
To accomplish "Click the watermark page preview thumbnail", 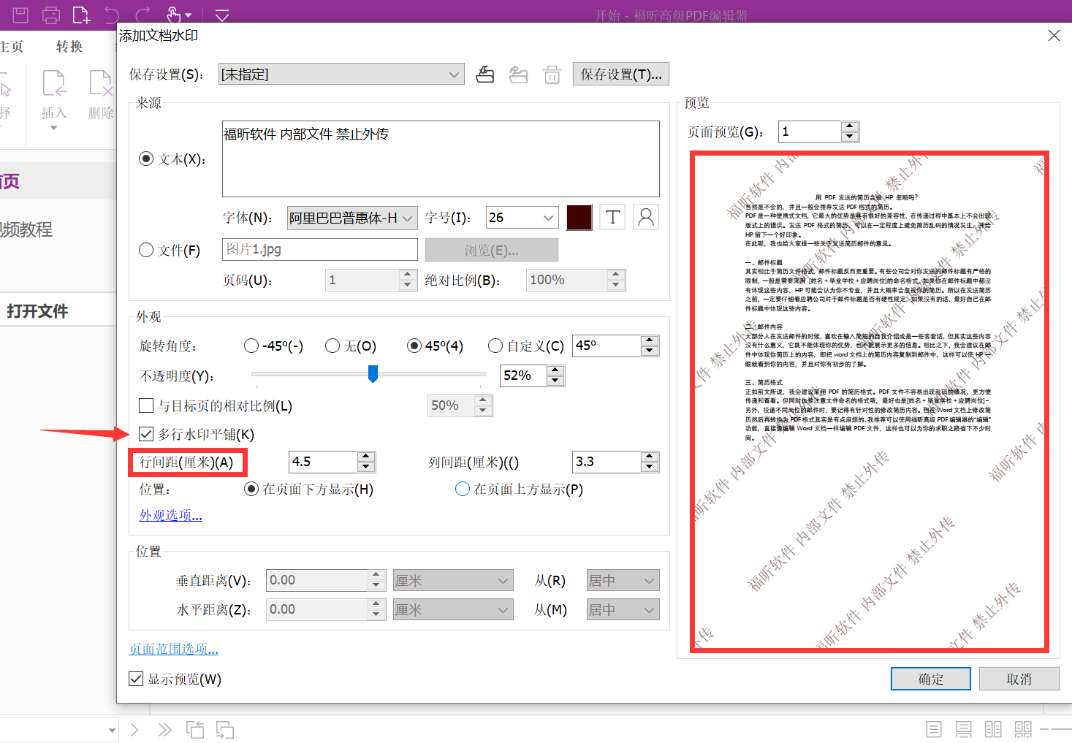I will (x=869, y=401).
